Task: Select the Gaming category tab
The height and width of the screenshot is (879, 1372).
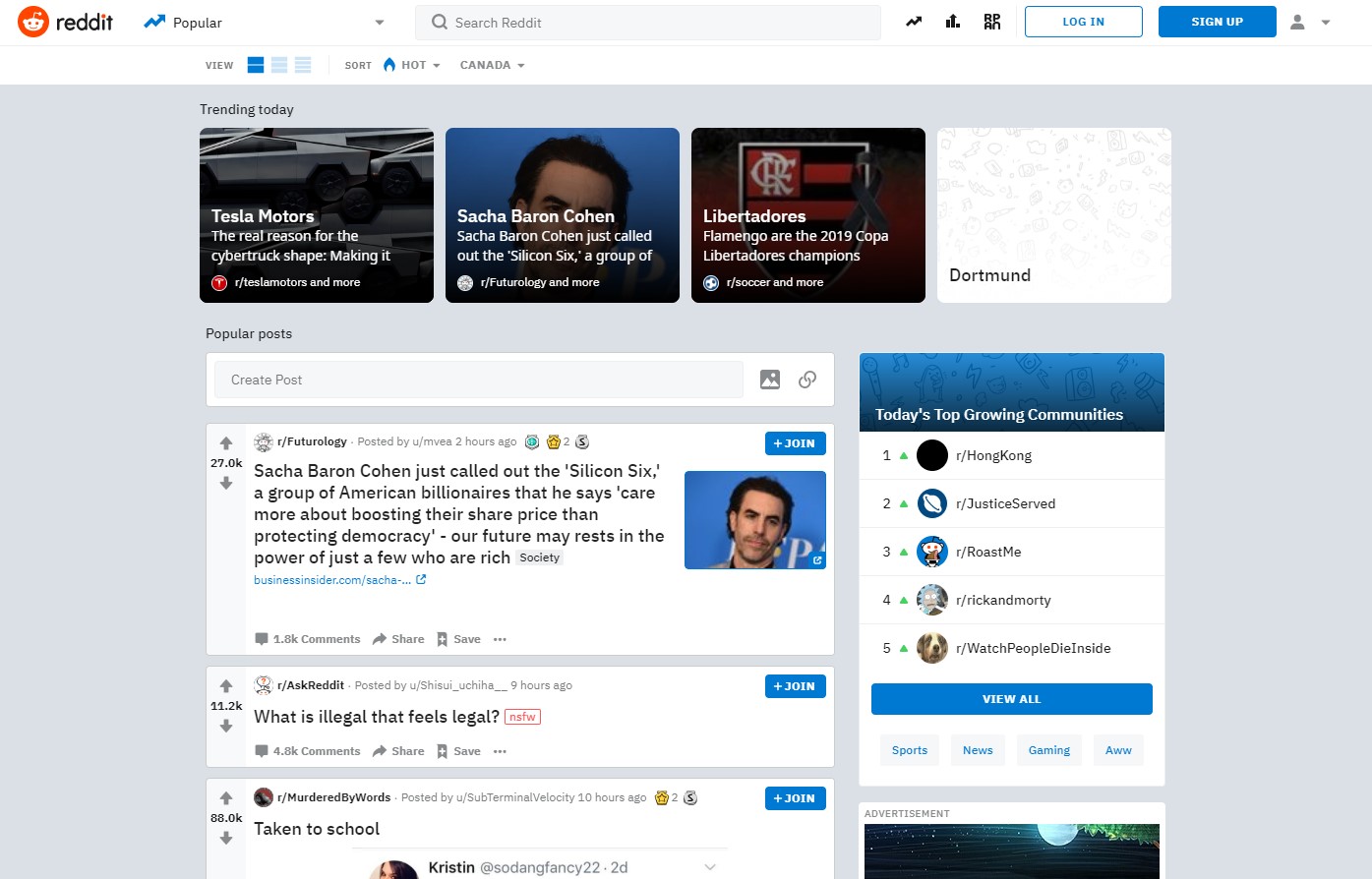Action: coord(1049,750)
